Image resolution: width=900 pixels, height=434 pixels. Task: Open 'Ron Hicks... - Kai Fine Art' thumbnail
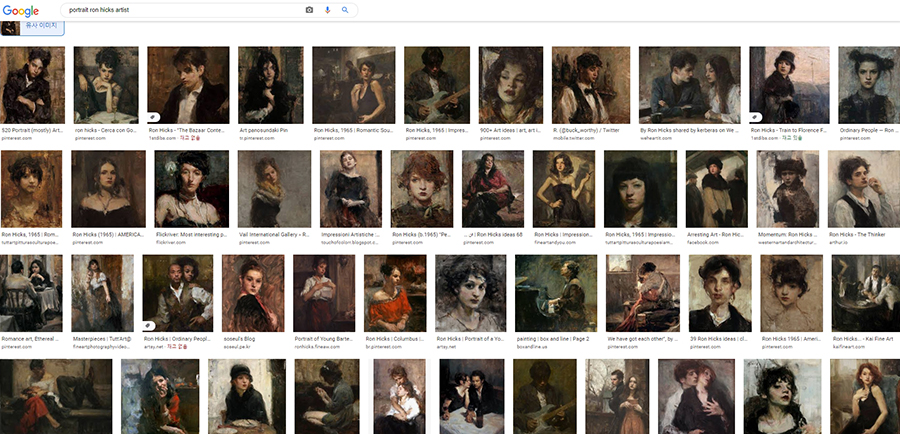pos(866,293)
